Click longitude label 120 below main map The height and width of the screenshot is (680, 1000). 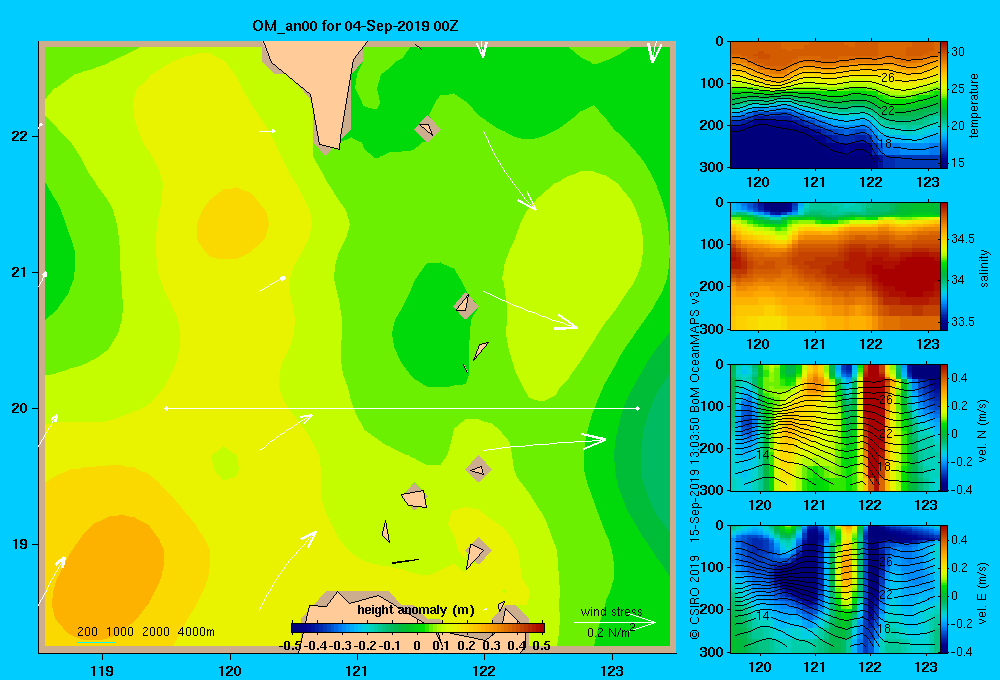pos(230,670)
